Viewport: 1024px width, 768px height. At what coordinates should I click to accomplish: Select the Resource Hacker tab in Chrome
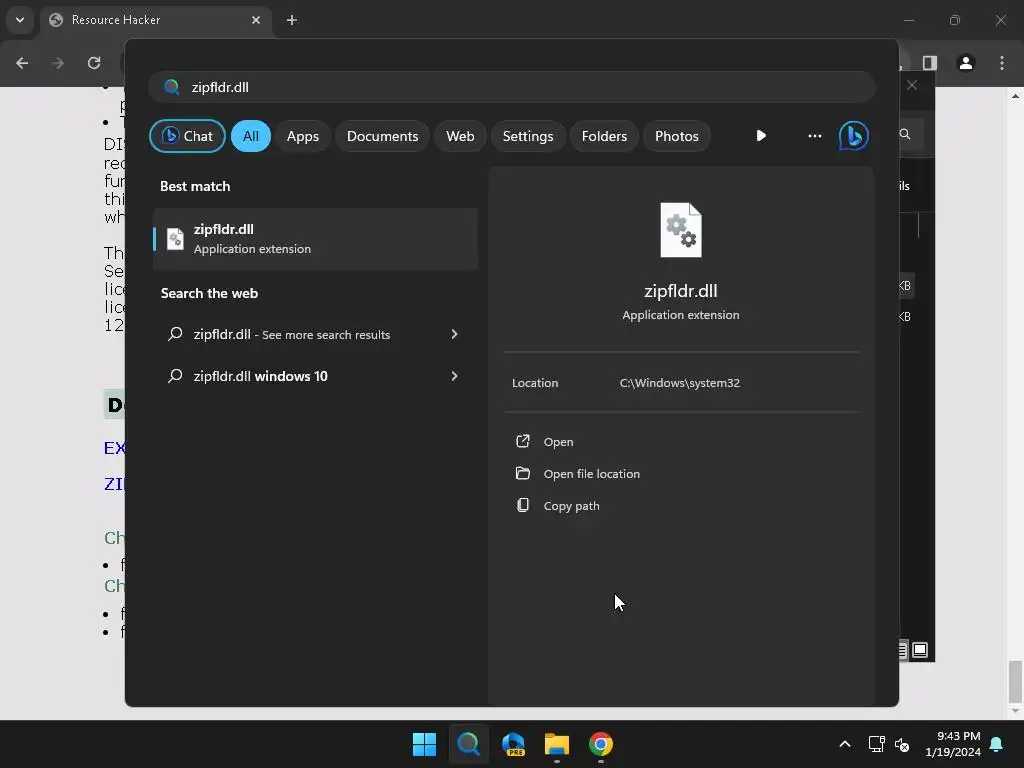click(x=155, y=20)
